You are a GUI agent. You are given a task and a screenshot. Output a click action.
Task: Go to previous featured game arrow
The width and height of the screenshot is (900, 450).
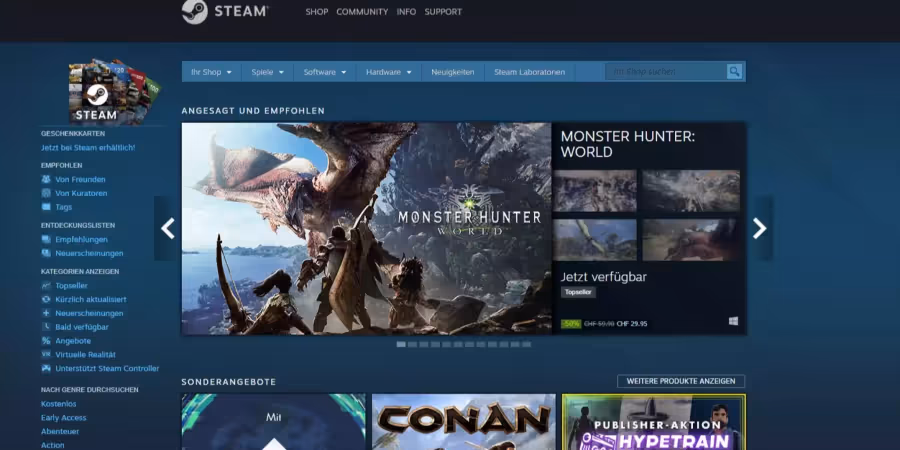(168, 228)
